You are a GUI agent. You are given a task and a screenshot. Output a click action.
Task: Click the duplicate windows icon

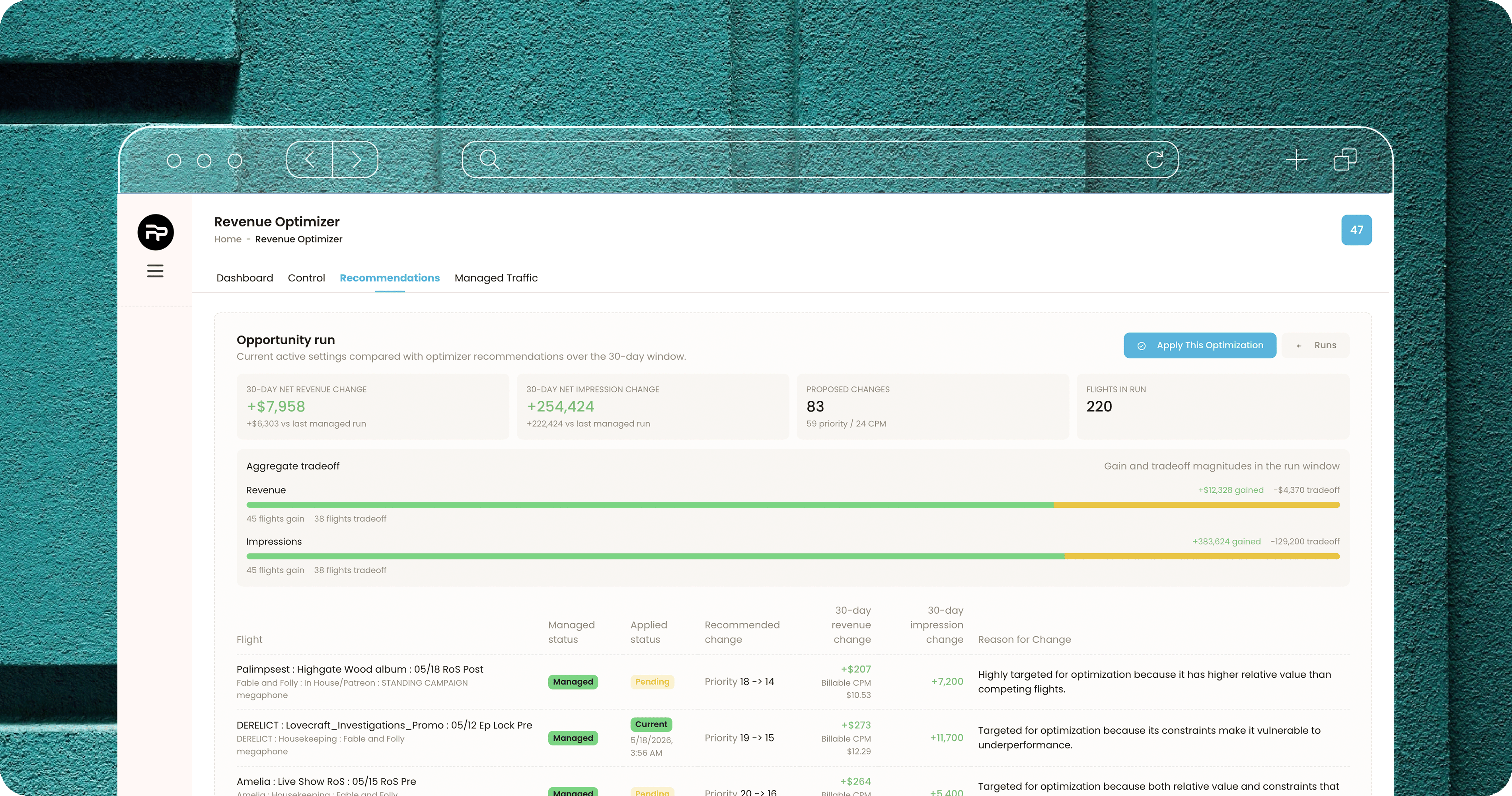click(1345, 159)
